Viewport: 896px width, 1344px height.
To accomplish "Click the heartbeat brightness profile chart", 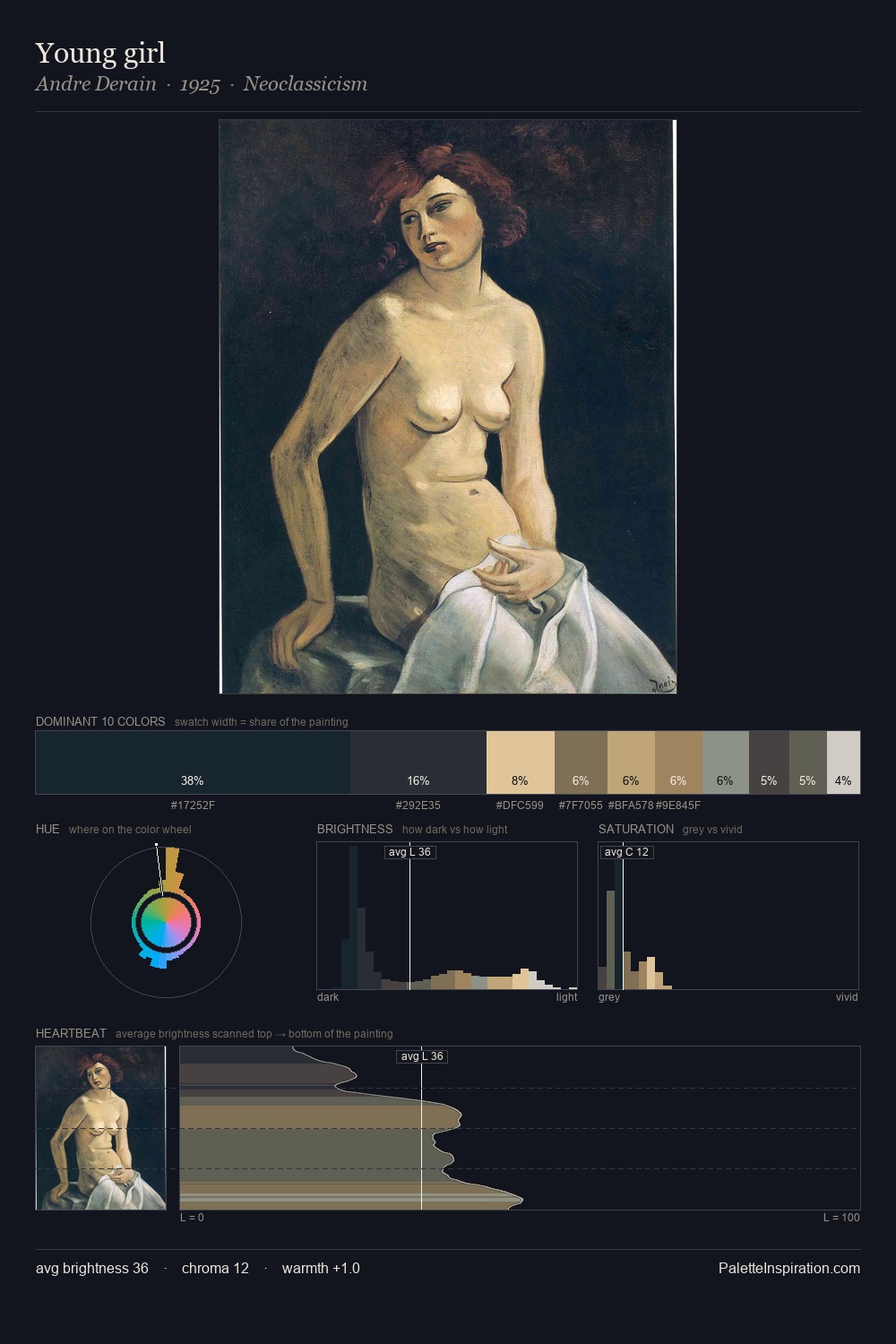I will 520,1128.
